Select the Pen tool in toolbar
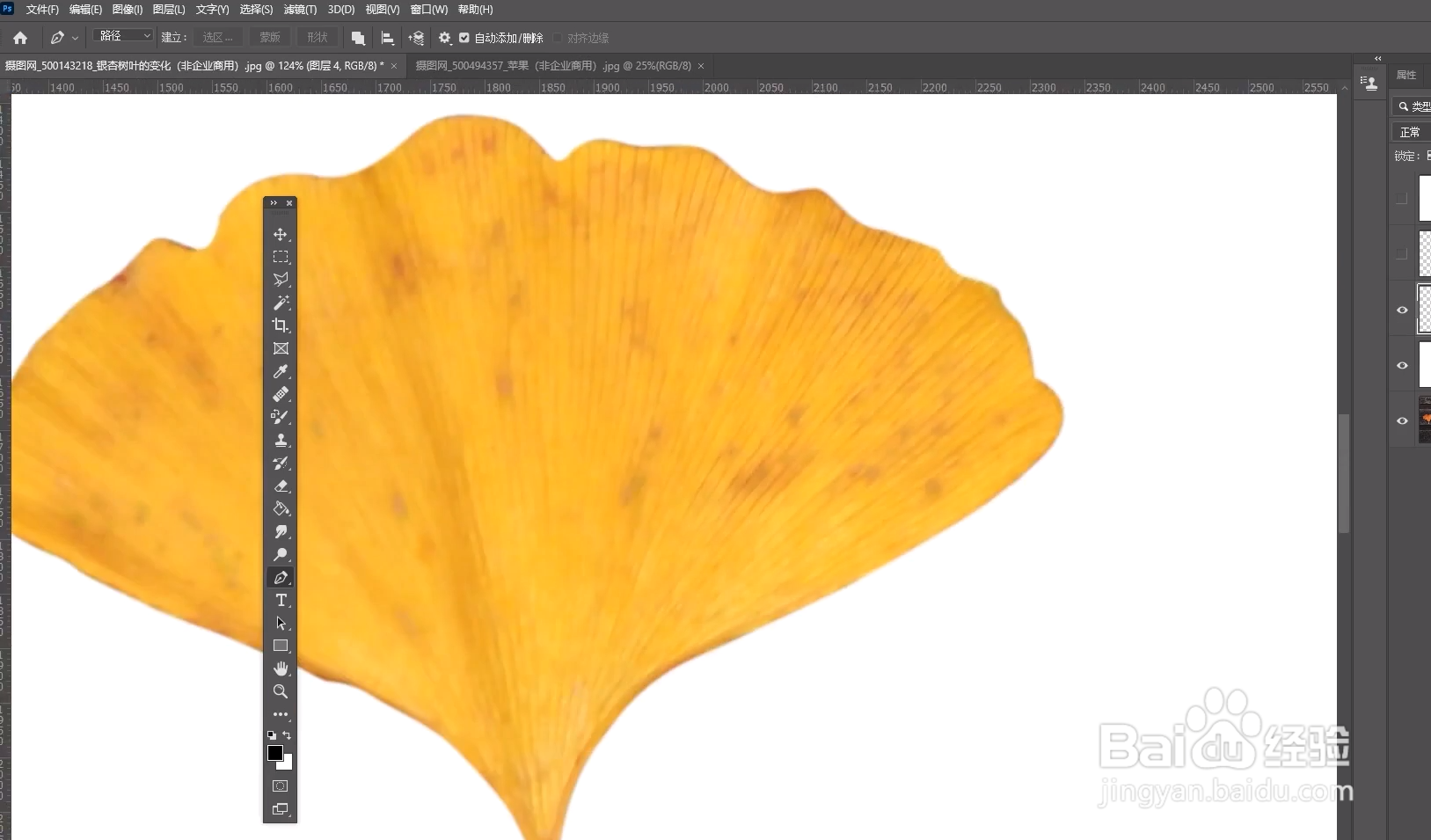The image size is (1431, 840). pyautogui.click(x=281, y=577)
